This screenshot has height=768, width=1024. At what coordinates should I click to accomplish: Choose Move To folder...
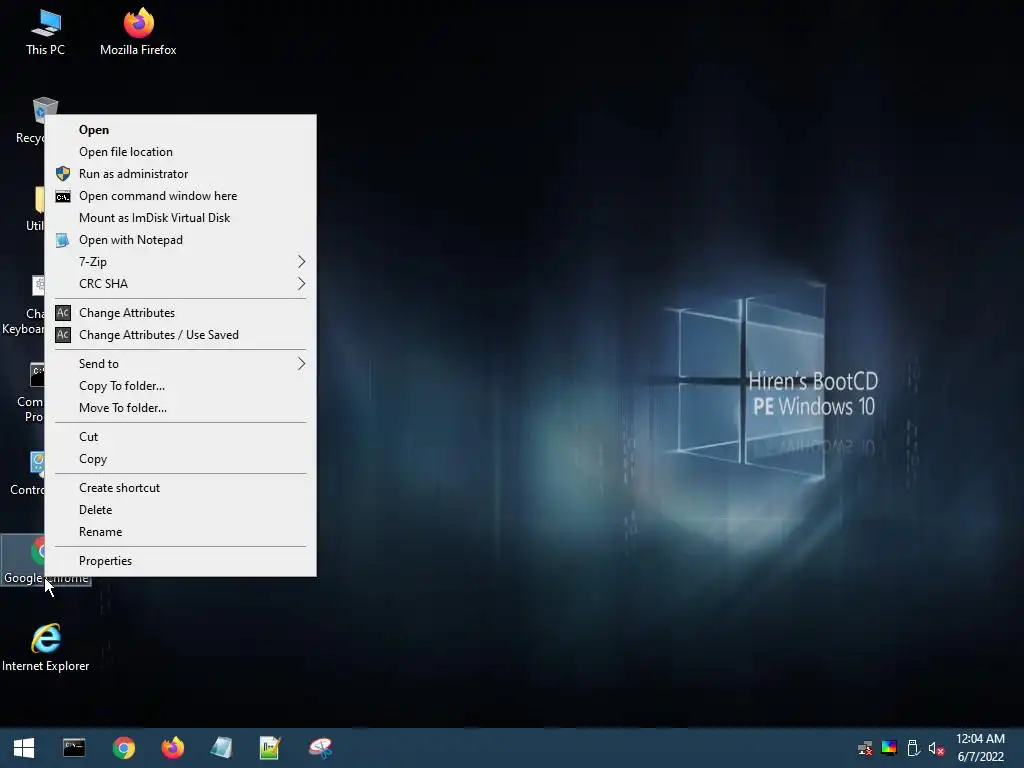coord(180,408)
